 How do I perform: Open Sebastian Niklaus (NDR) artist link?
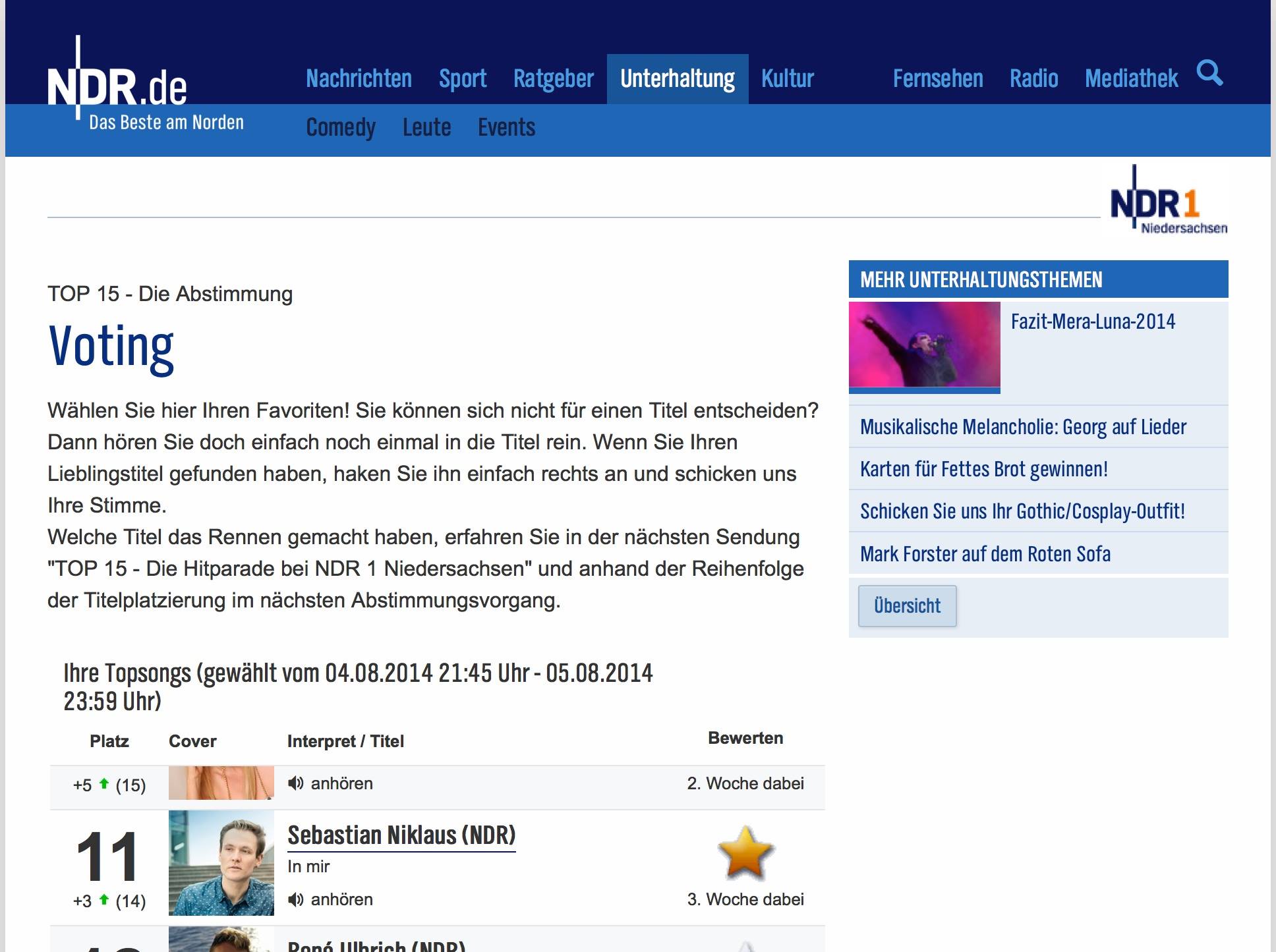point(401,835)
